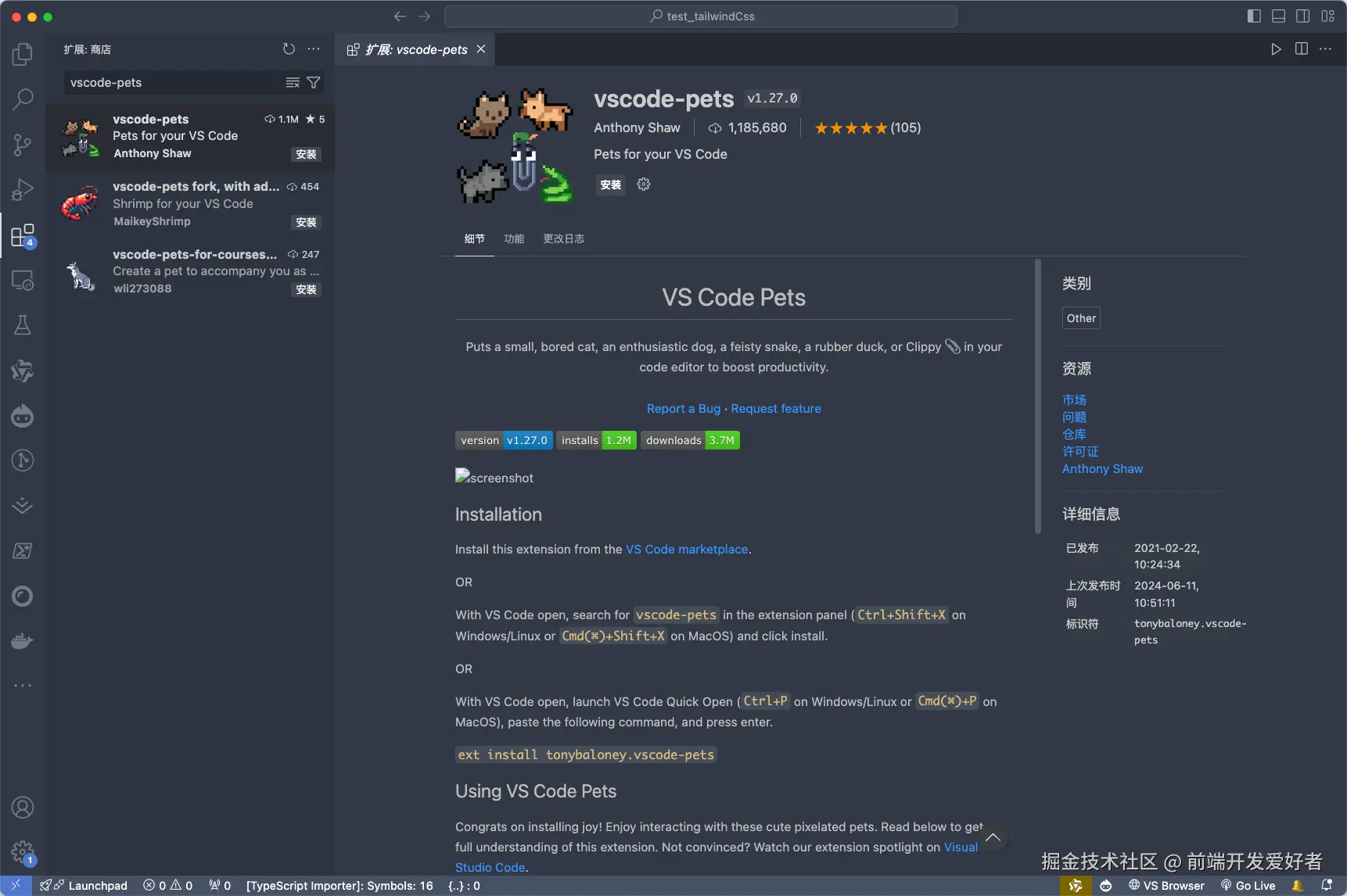Open VS Browser from status bar
Viewport: 1347px width, 896px height.
point(1166,886)
